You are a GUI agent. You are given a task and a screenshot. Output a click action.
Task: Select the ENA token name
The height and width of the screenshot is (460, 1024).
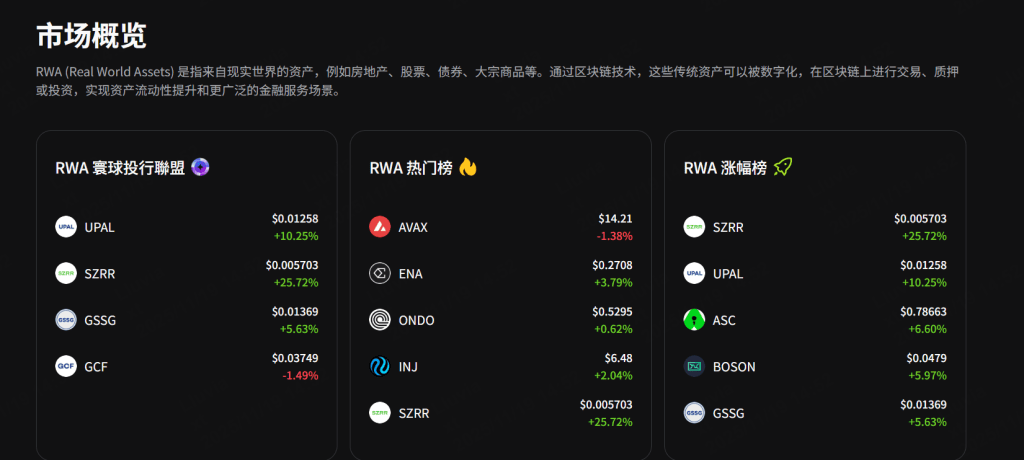[x=411, y=274]
